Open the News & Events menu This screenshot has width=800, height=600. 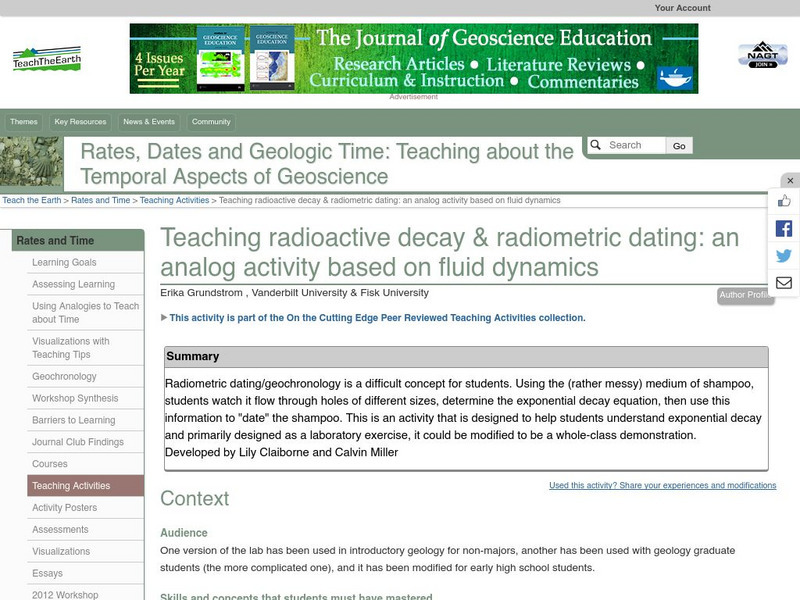149,122
